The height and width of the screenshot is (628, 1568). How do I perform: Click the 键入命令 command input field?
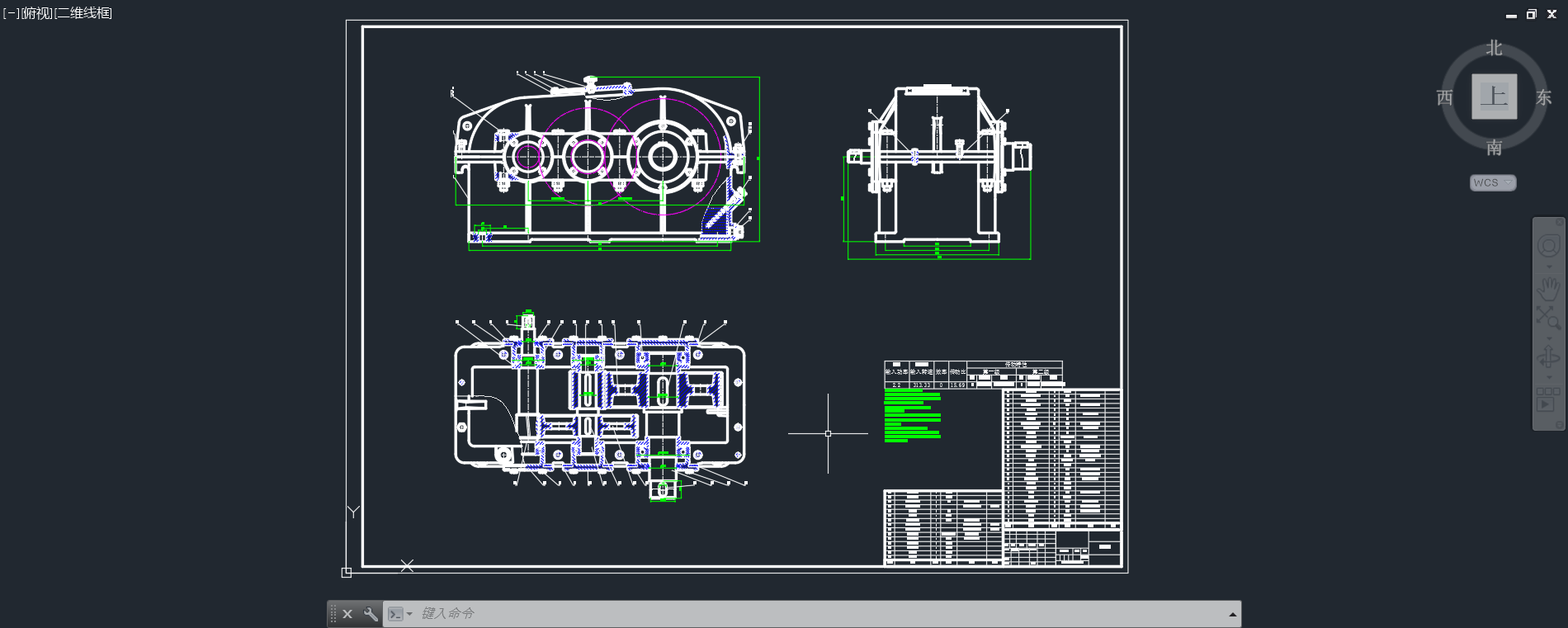pyautogui.click(x=743, y=614)
